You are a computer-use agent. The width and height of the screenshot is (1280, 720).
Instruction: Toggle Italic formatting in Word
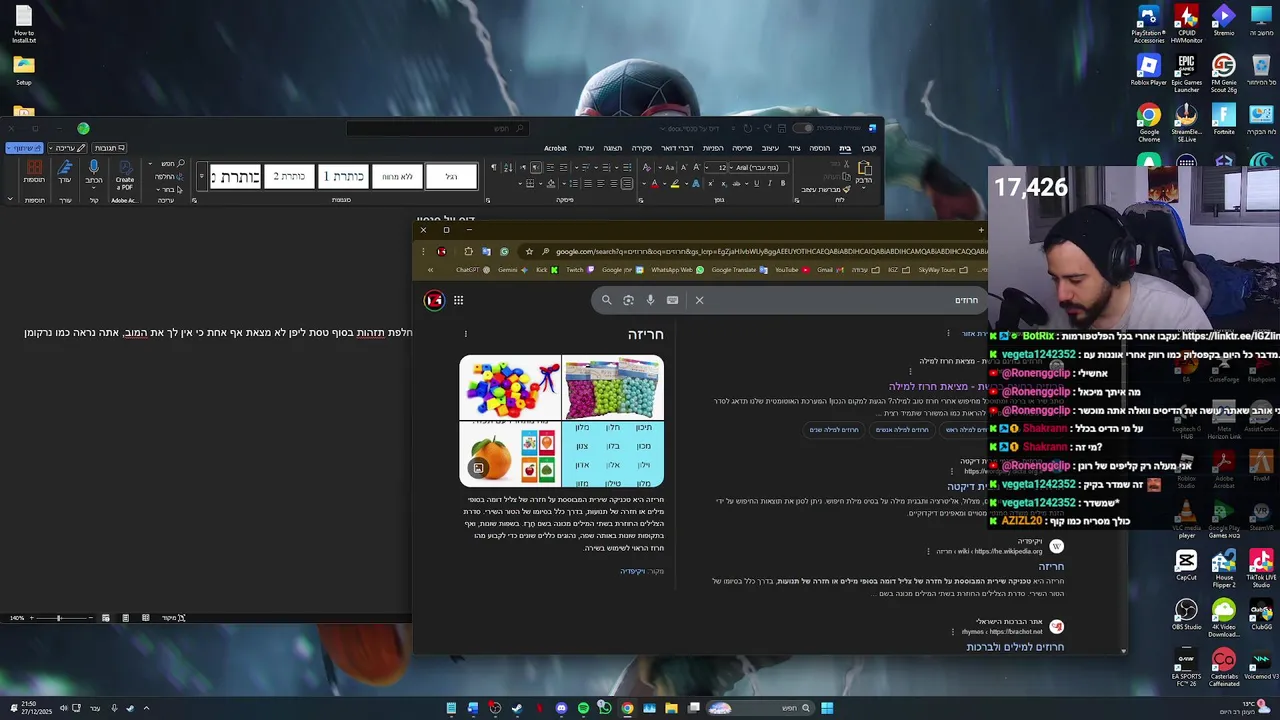(770, 184)
